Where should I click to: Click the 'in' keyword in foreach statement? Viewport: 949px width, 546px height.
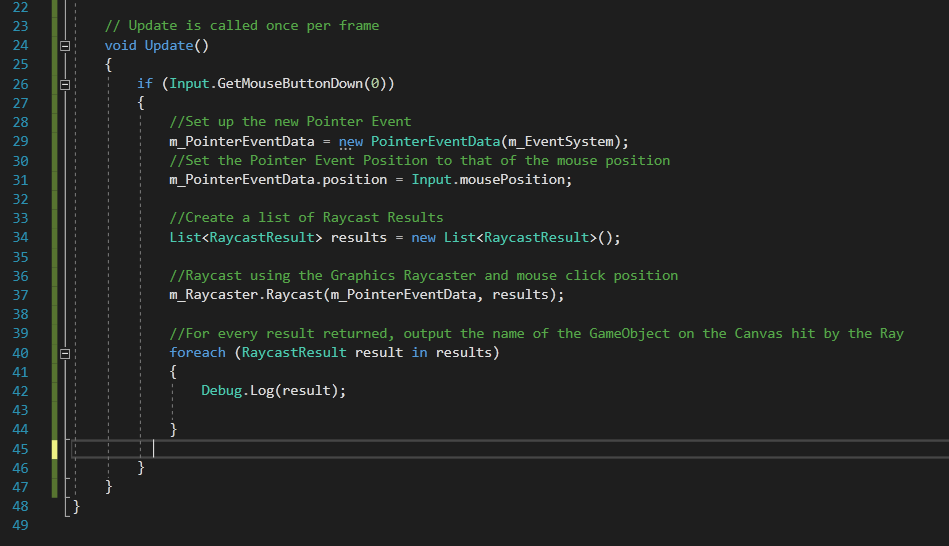pos(419,352)
